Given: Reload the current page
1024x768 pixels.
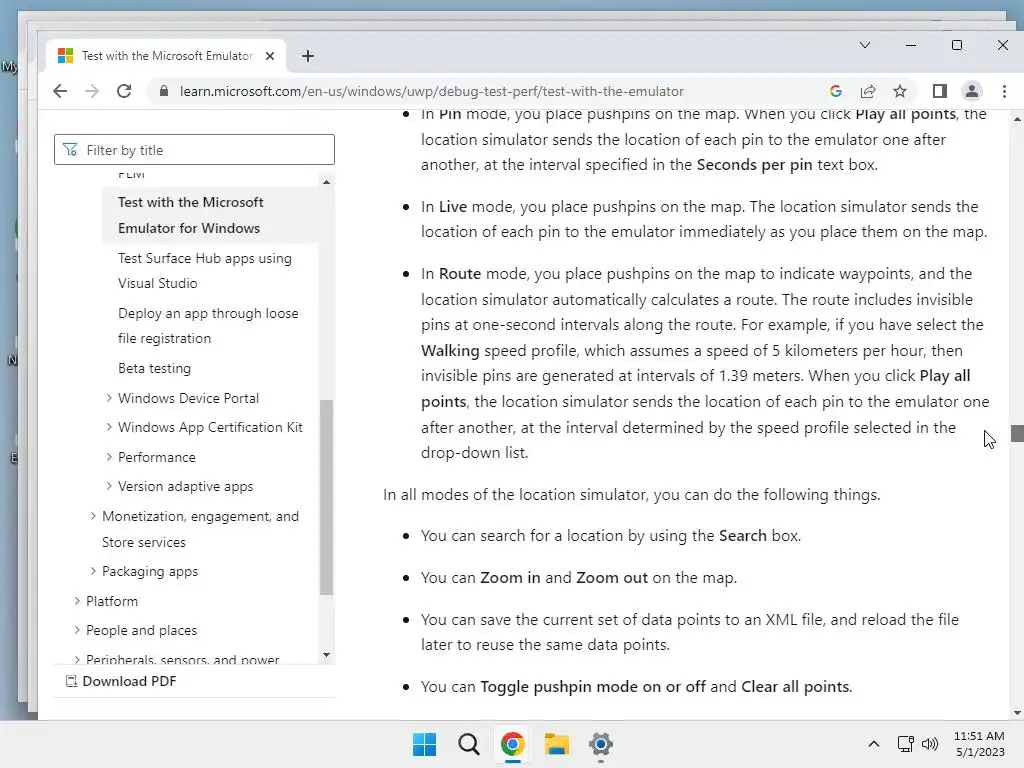Looking at the screenshot, I should click(x=124, y=91).
